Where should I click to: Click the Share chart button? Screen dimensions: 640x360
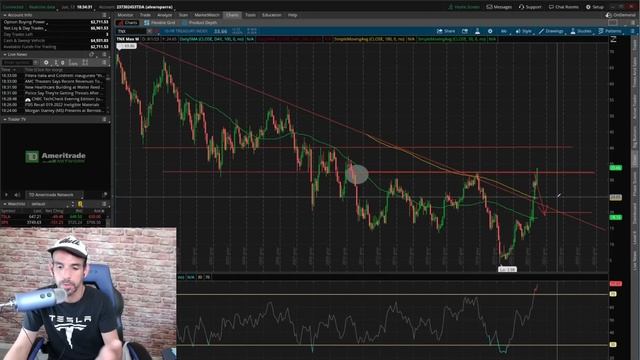446,31
